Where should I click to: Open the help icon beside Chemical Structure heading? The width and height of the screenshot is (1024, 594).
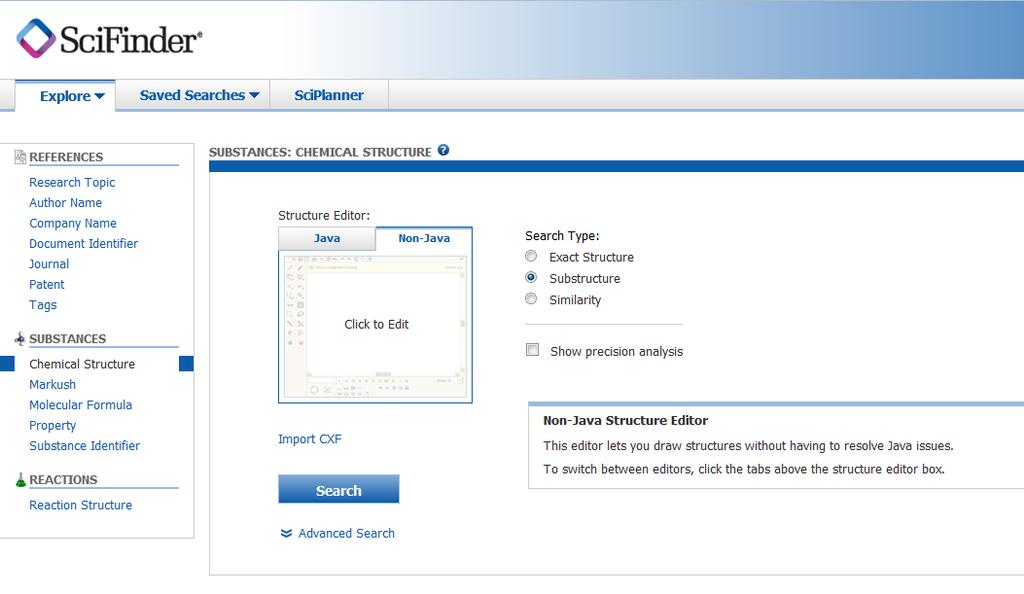point(443,150)
